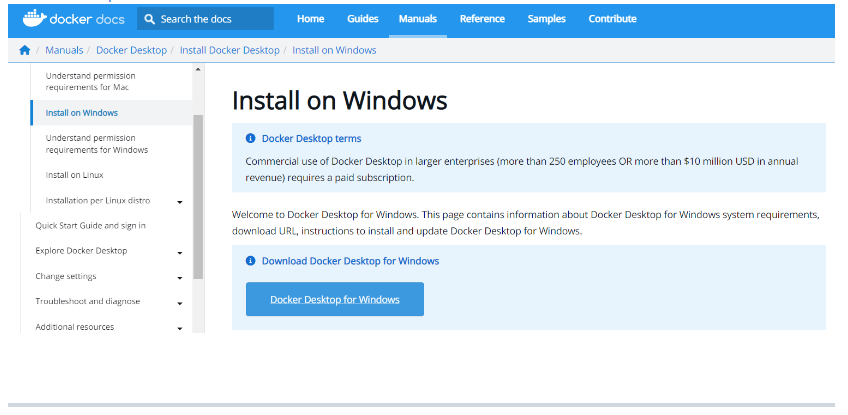Open Change settings sidebar item
The height and width of the screenshot is (415, 848).
65,276
